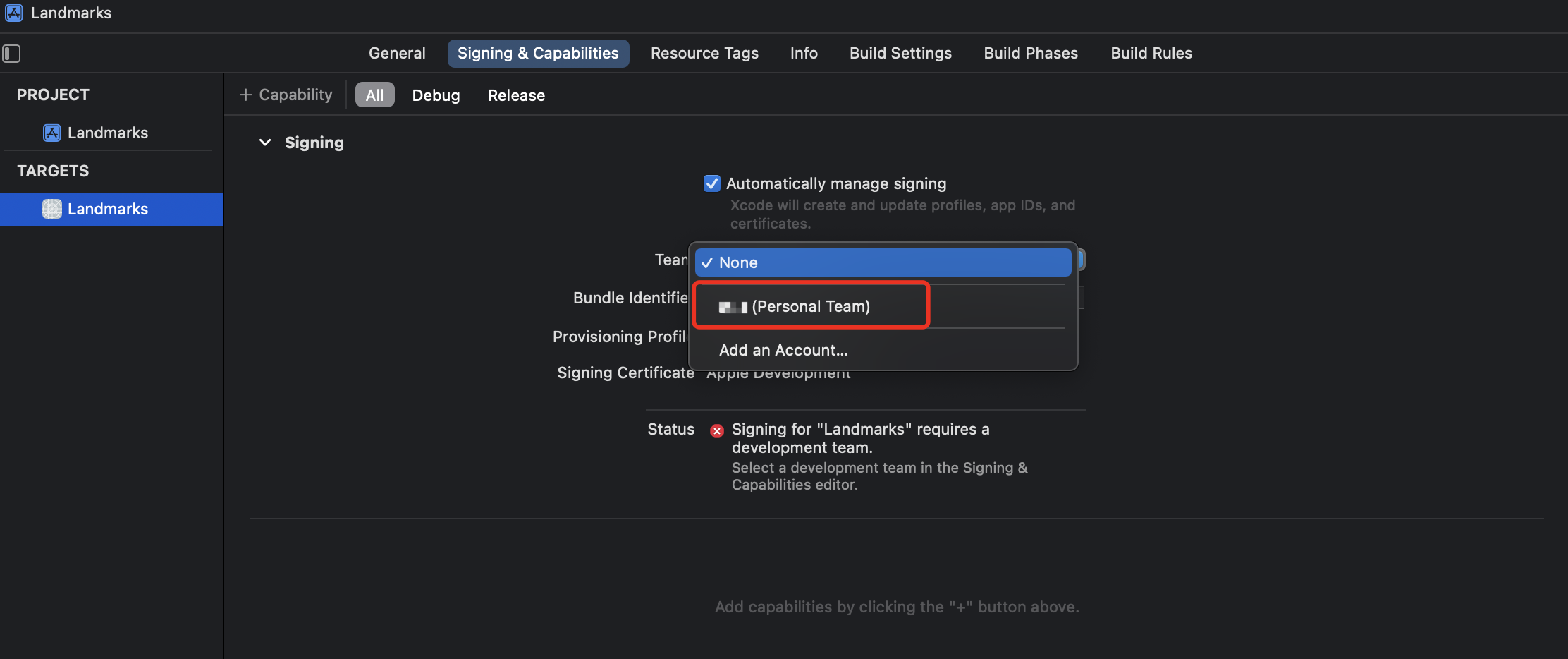1568x659 pixels.
Task: Uncheck Automatically manage signing checkbox
Action: [712, 183]
